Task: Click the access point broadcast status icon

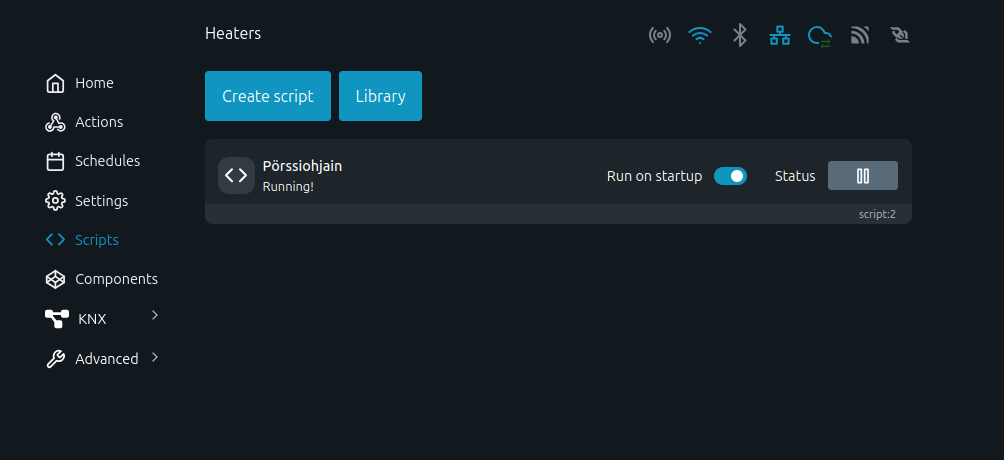Action: (x=660, y=35)
